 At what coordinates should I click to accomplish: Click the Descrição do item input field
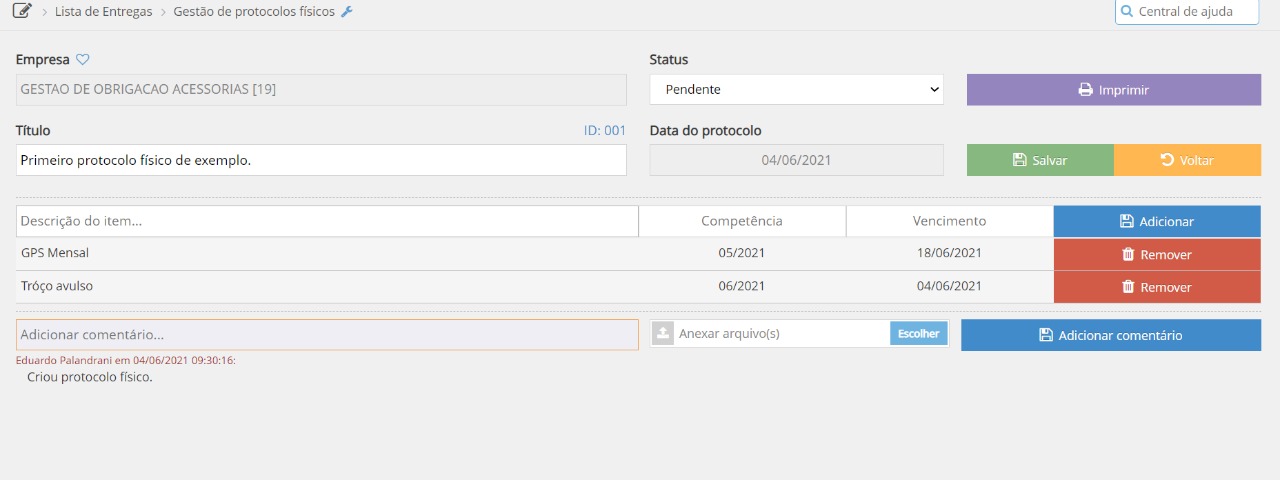[327, 221]
